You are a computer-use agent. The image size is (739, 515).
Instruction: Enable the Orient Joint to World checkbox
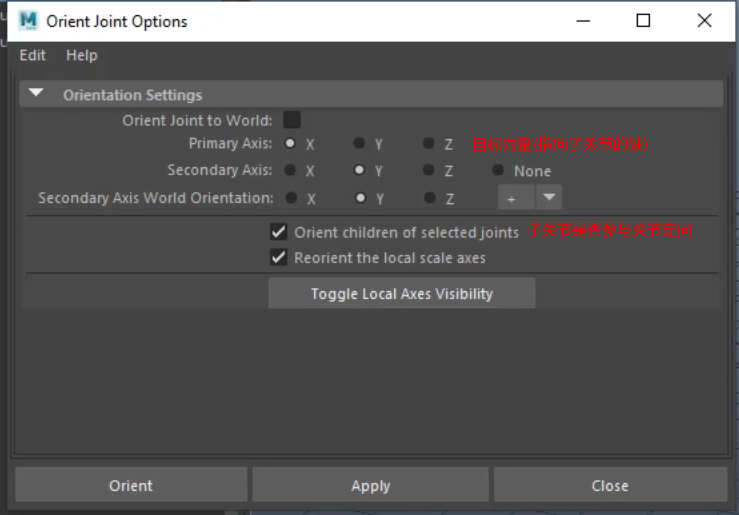(x=292, y=120)
